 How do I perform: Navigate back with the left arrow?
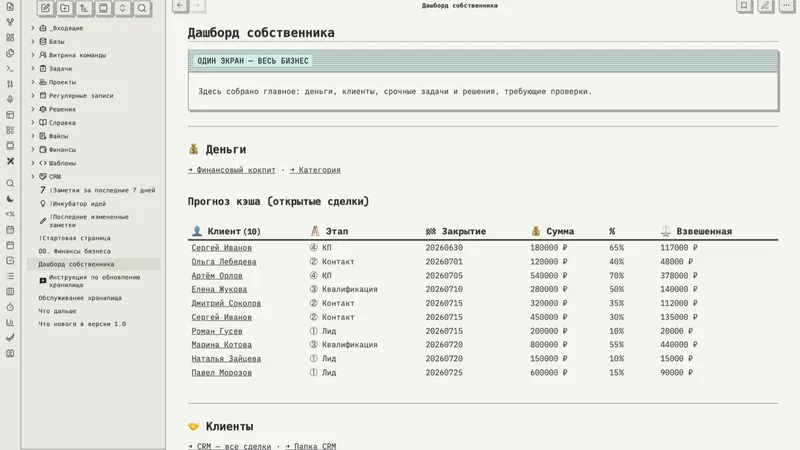pos(180,6)
